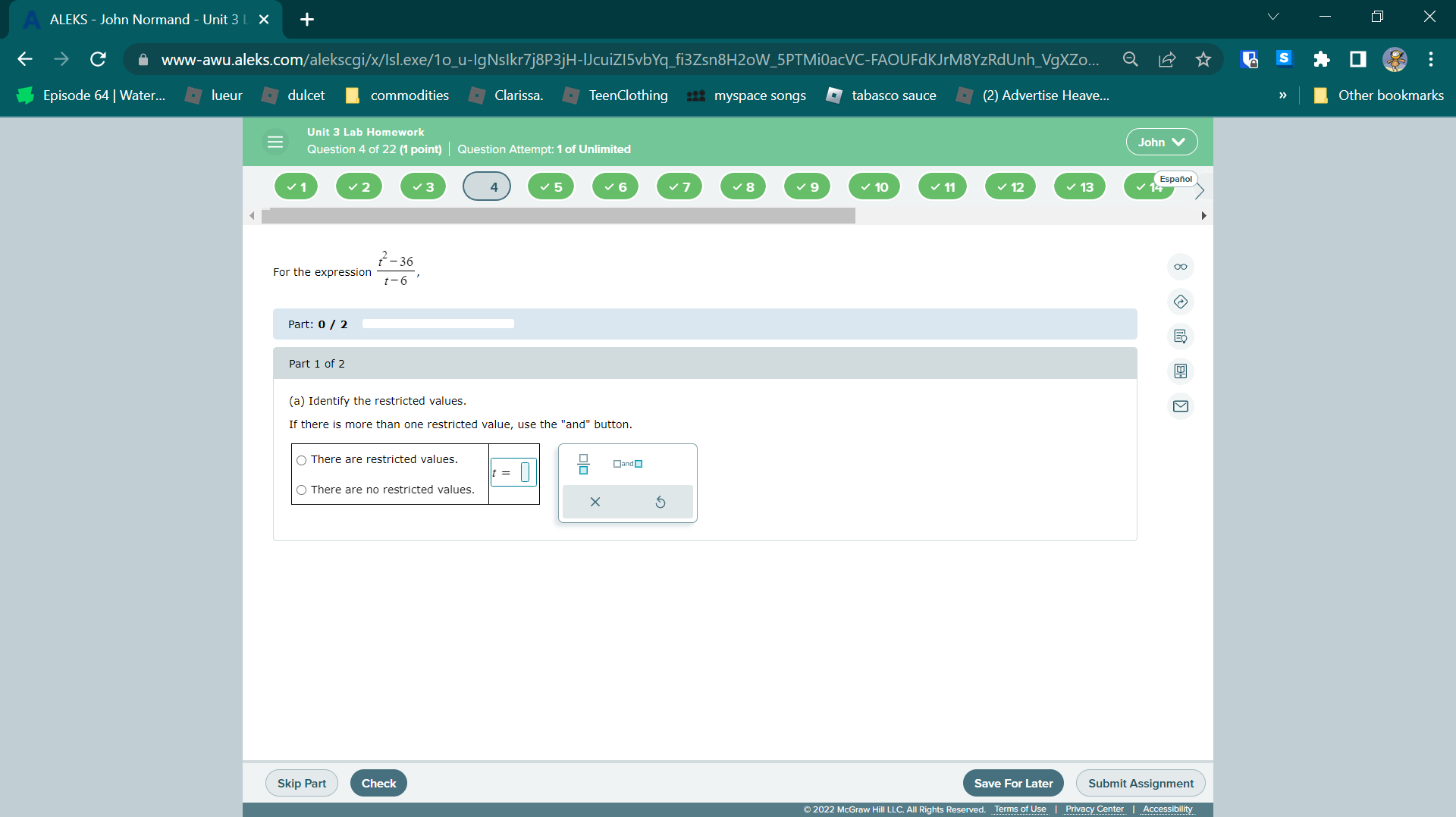Jump to question 11

pyautogui.click(x=943, y=186)
